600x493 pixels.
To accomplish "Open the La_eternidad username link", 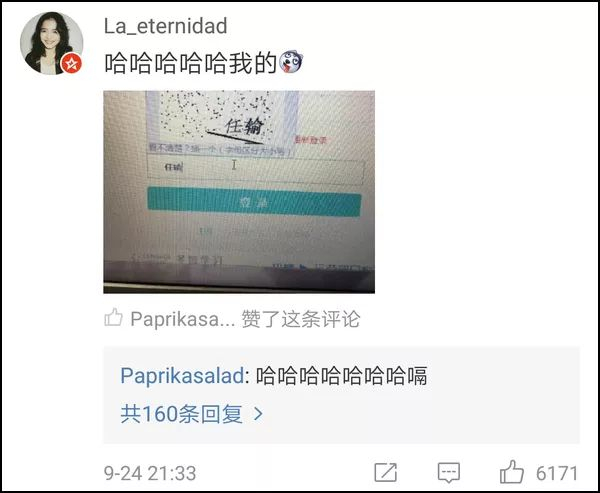I will (x=166, y=26).
